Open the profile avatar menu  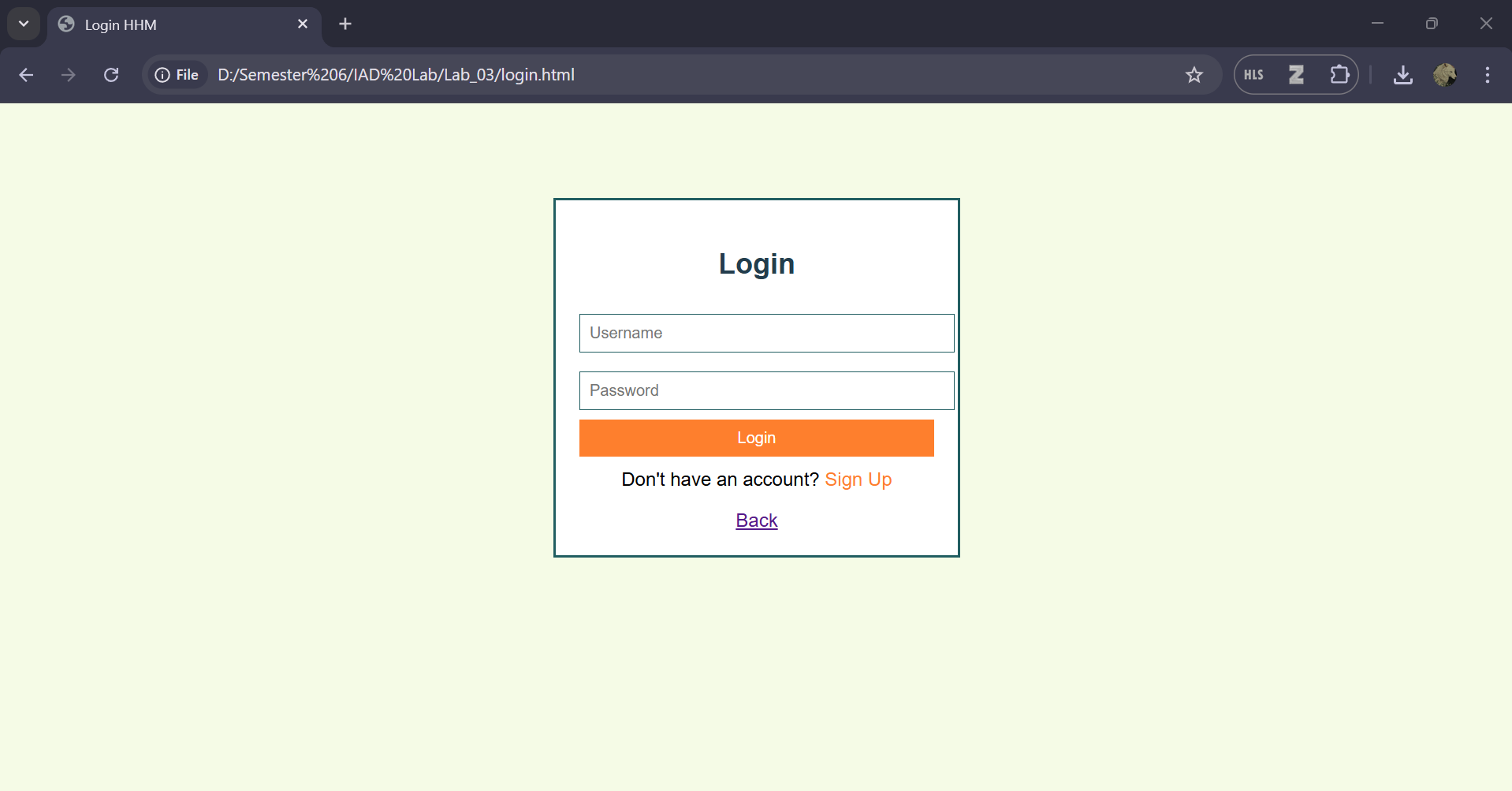(1444, 75)
